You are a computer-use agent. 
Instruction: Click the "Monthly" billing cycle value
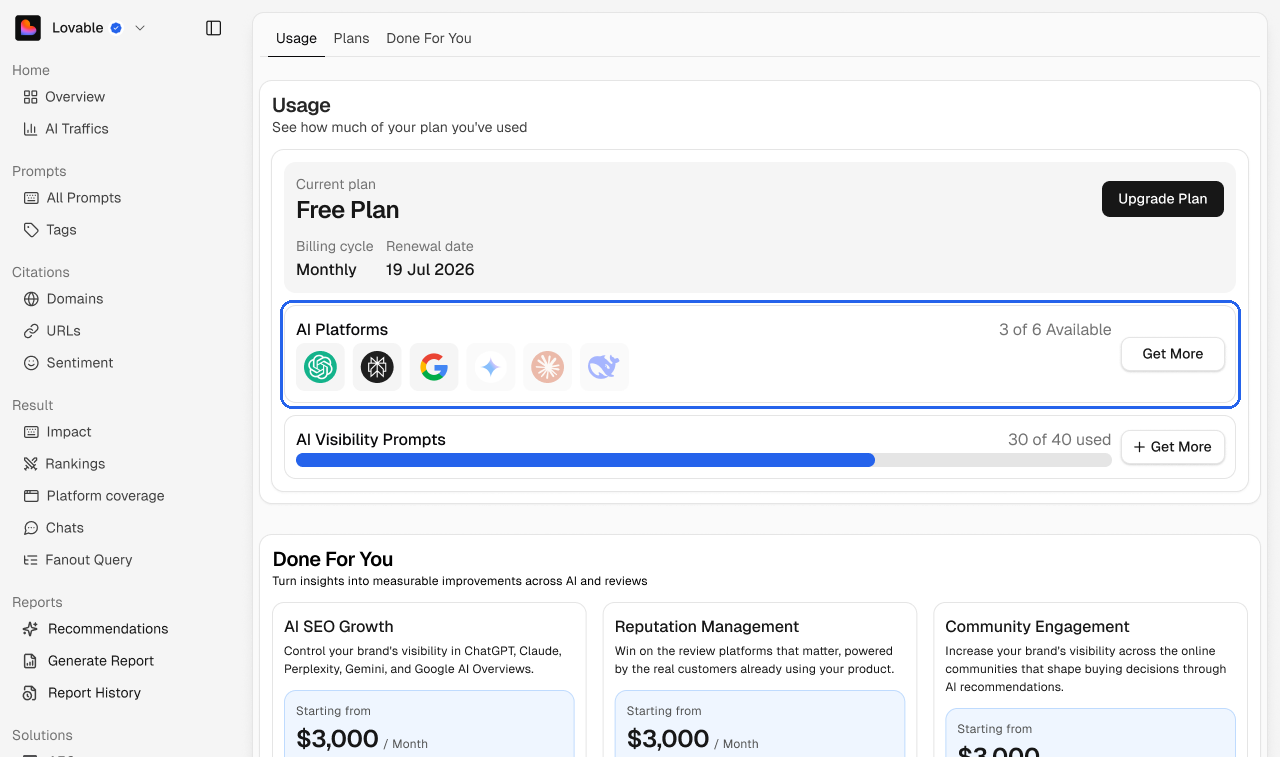[x=326, y=270]
